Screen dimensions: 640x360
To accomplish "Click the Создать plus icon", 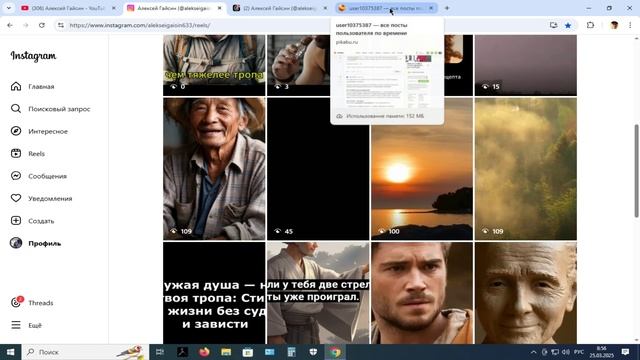I will click(x=16, y=221).
